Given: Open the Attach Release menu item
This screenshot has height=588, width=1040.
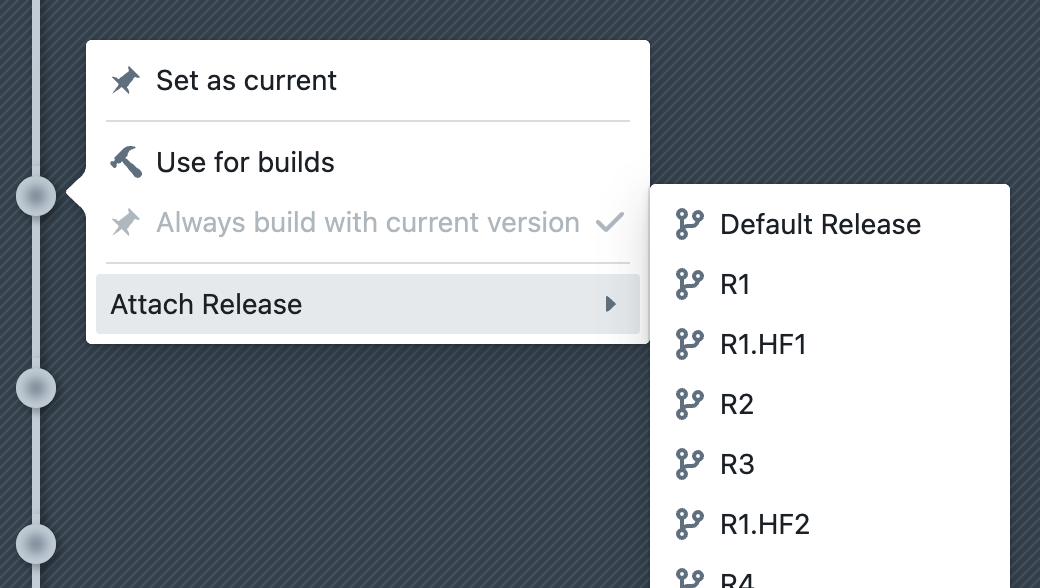Looking at the screenshot, I should pos(206,304).
